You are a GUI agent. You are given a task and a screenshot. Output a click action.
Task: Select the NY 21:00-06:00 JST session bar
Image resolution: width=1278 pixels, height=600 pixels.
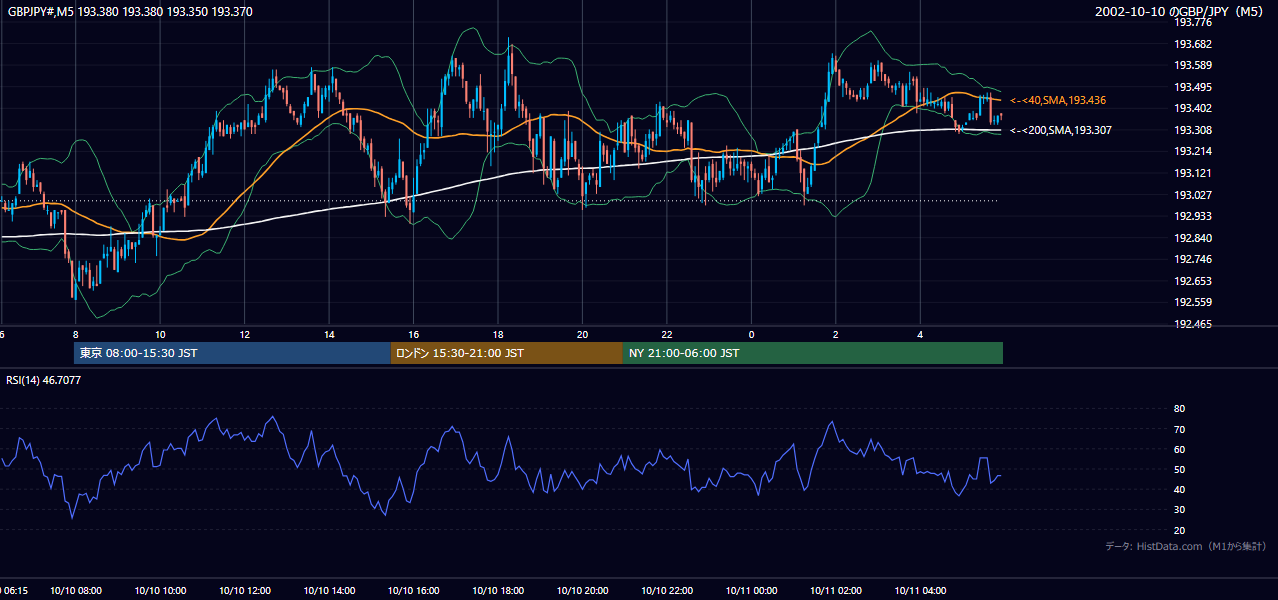(x=813, y=353)
